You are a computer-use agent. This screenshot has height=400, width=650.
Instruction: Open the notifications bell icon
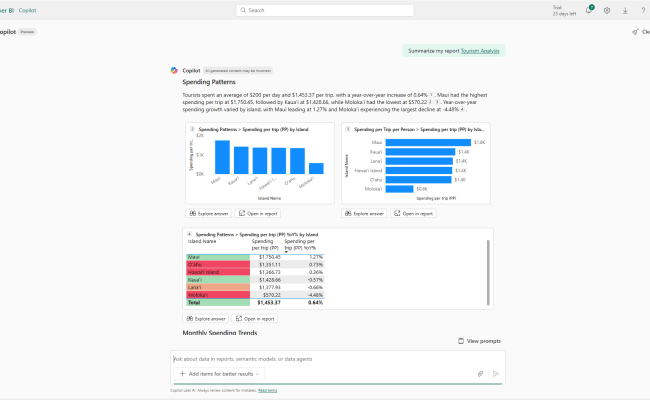[x=589, y=10]
